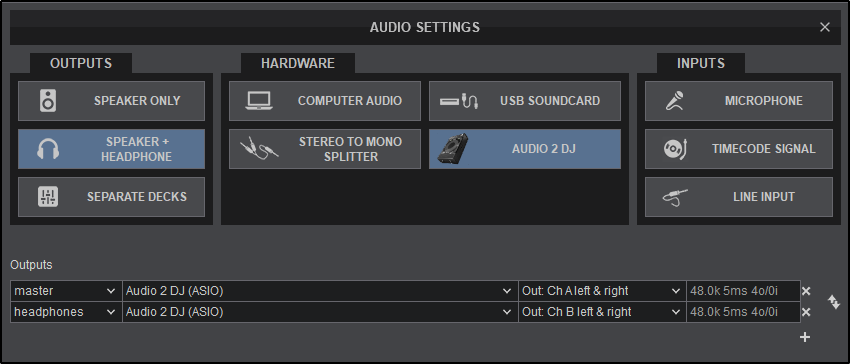Select the Computer Audio laptop icon
The image size is (850, 364).
point(259,101)
